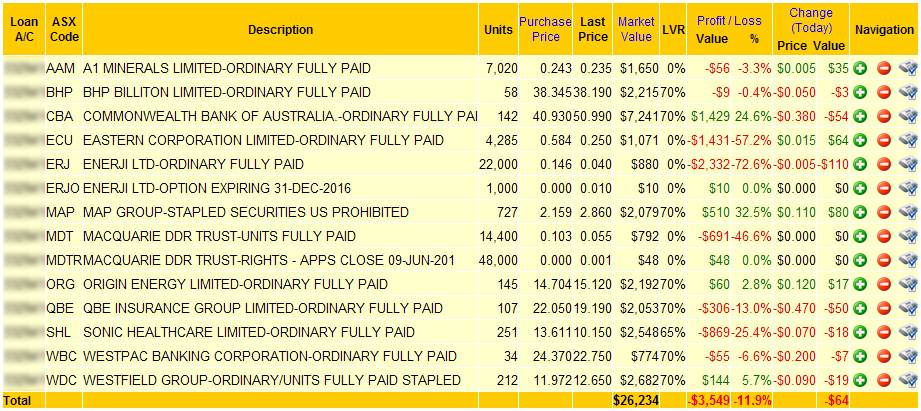Click the Change (Today) header link
The height and width of the screenshot is (411, 921).
pyautogui.click(x=811, y=20)
